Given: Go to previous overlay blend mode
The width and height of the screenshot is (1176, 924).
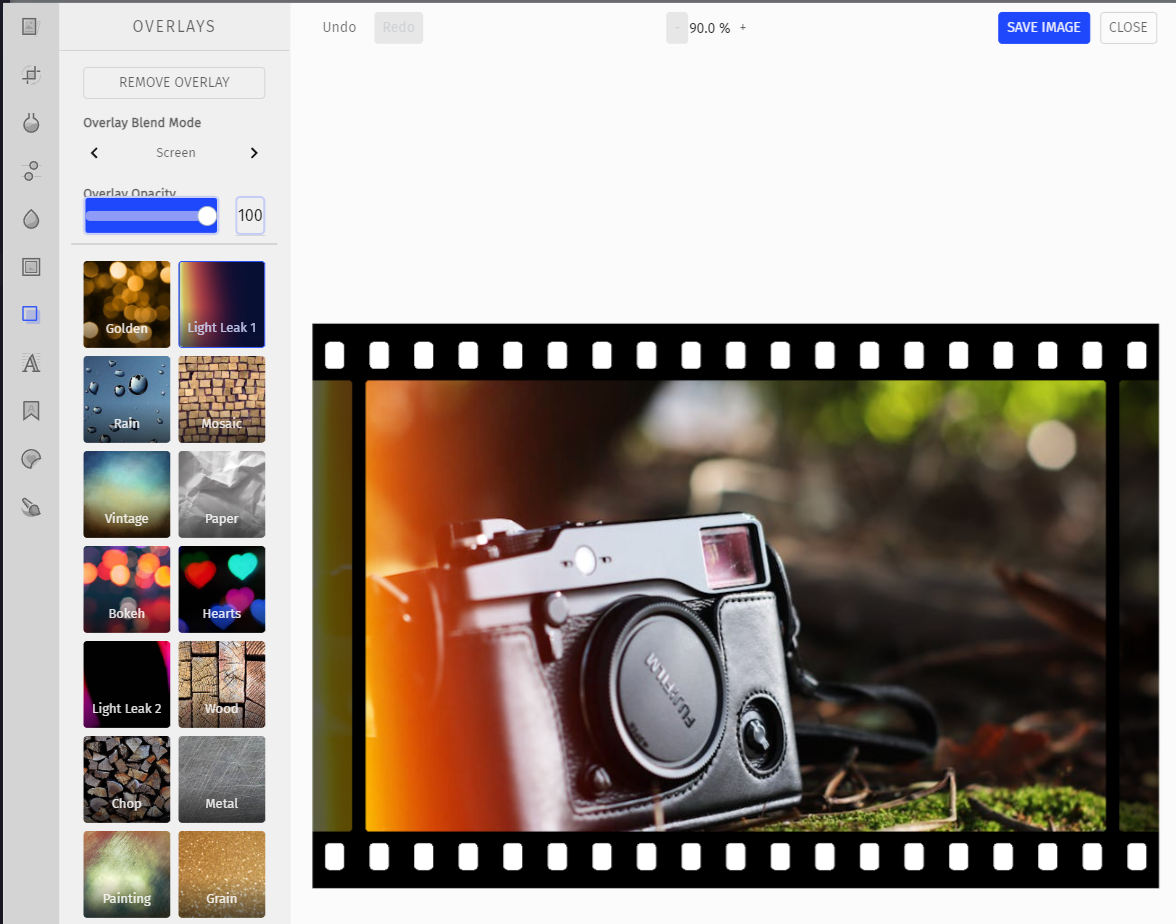Looking at the screenshot, I should (x=94, y=153).
